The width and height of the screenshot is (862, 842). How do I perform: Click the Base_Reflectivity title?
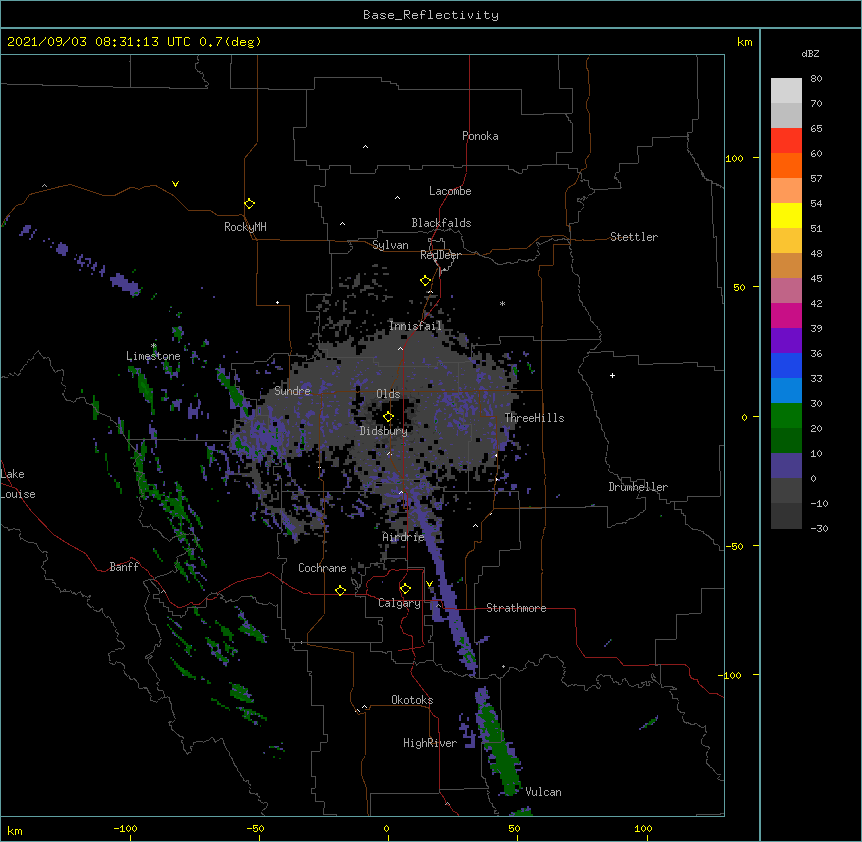[431, 15]
